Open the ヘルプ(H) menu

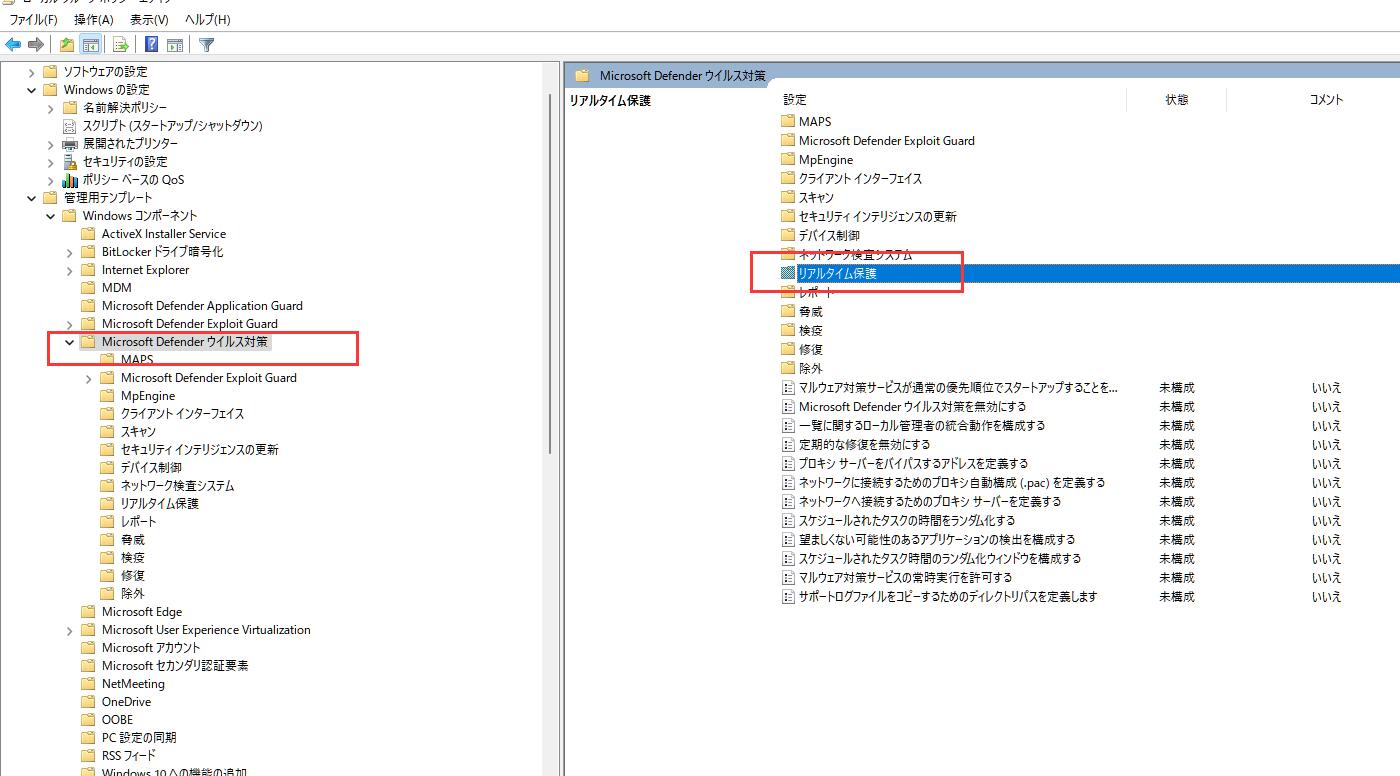[x=206, y=19]
